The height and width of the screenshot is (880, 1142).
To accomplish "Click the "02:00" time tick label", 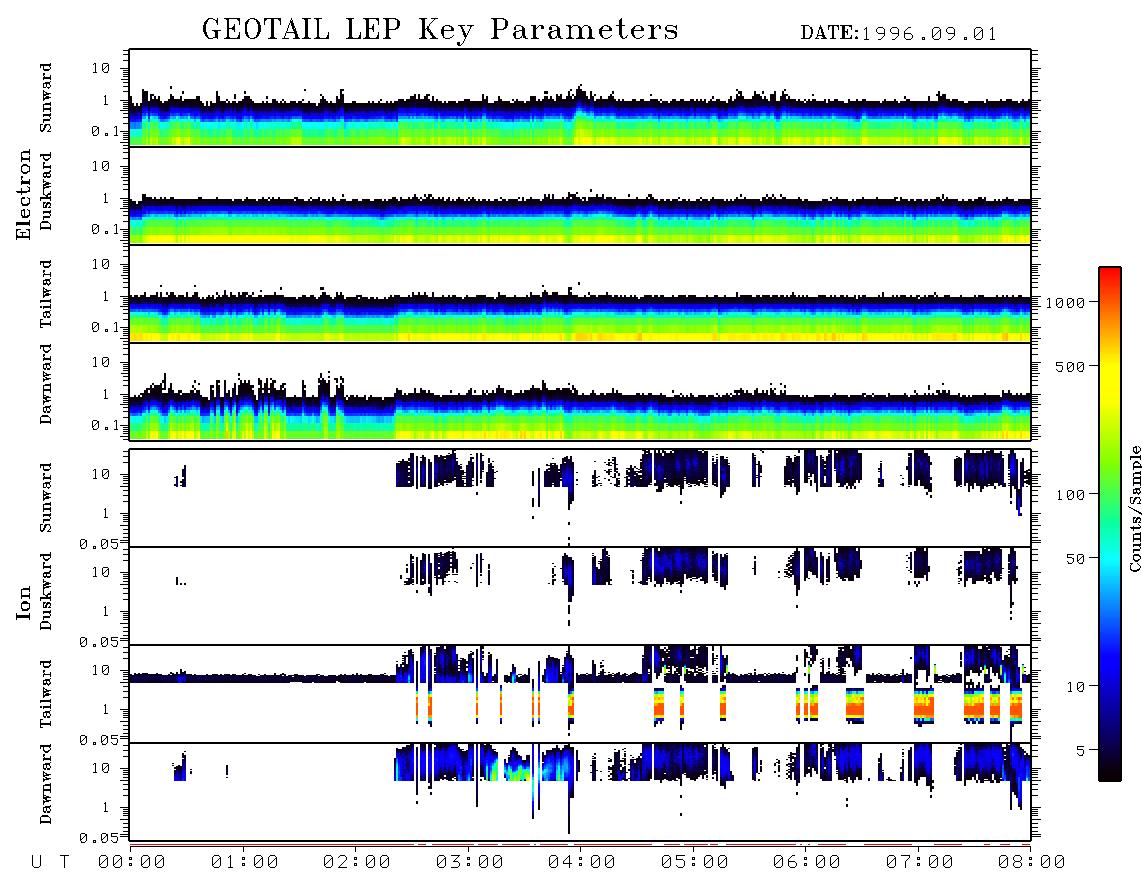I will click(357, 862).
